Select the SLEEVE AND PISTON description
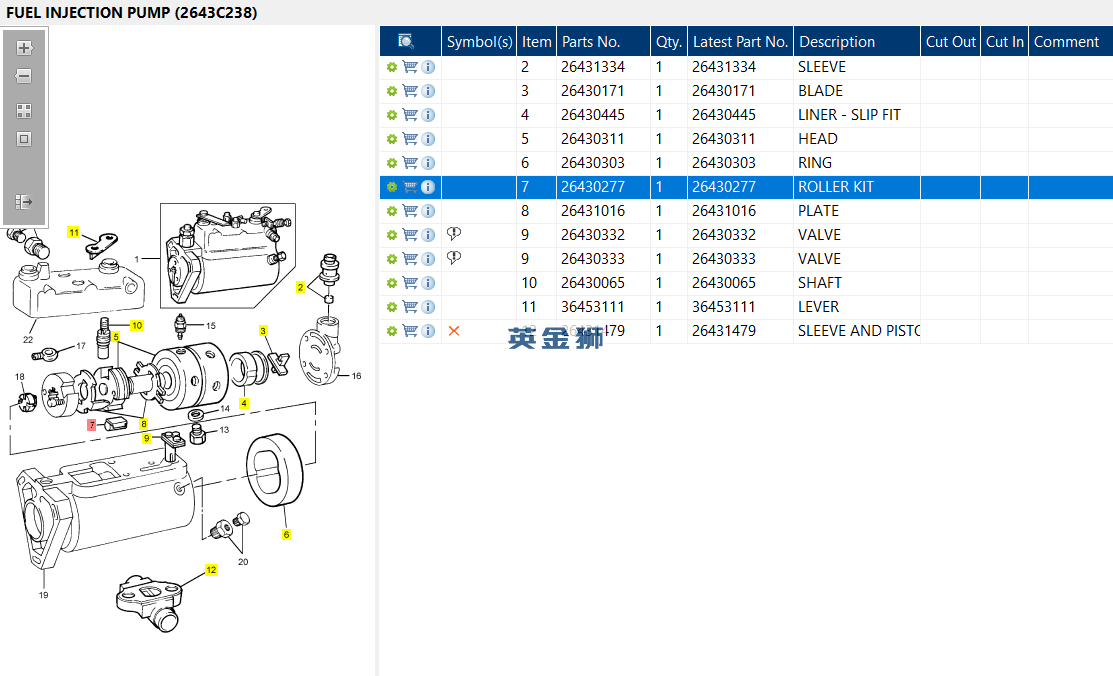This screenshot has height=676, width=1113. point(858,331)
